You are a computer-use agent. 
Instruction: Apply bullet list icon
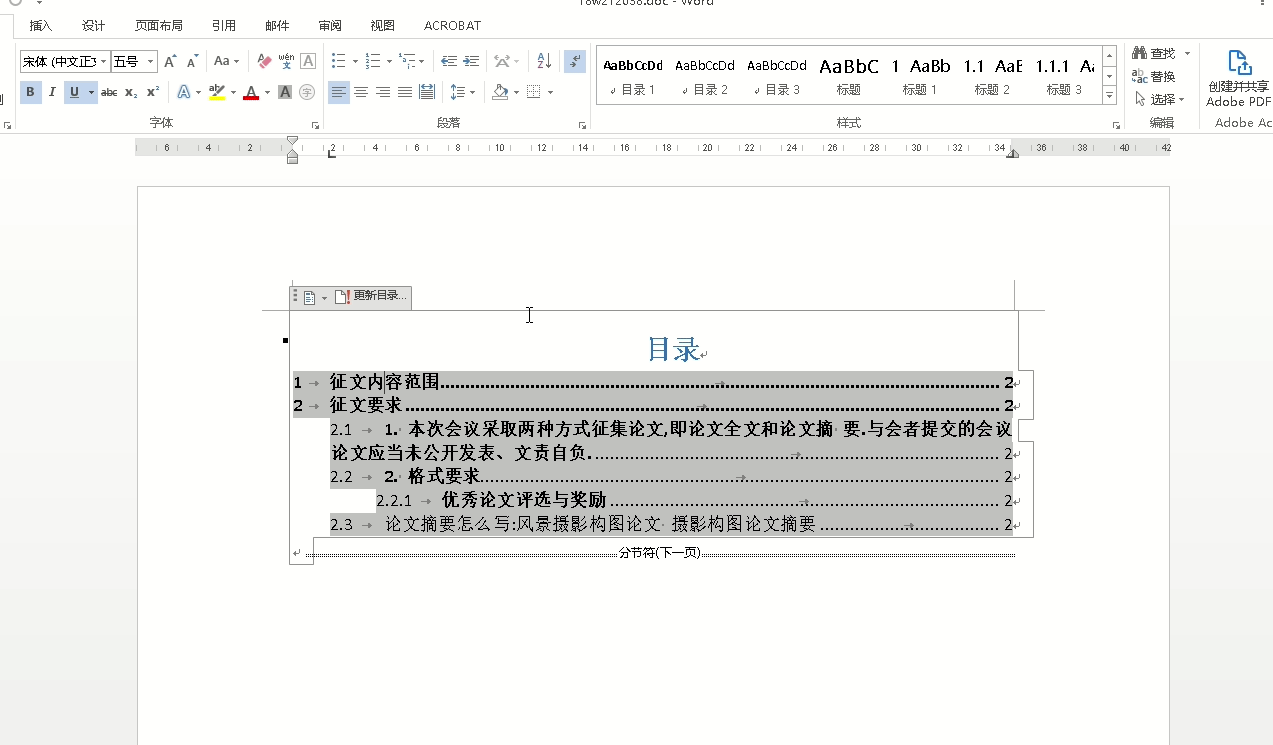pyautogui.click(x=338, y=62)
